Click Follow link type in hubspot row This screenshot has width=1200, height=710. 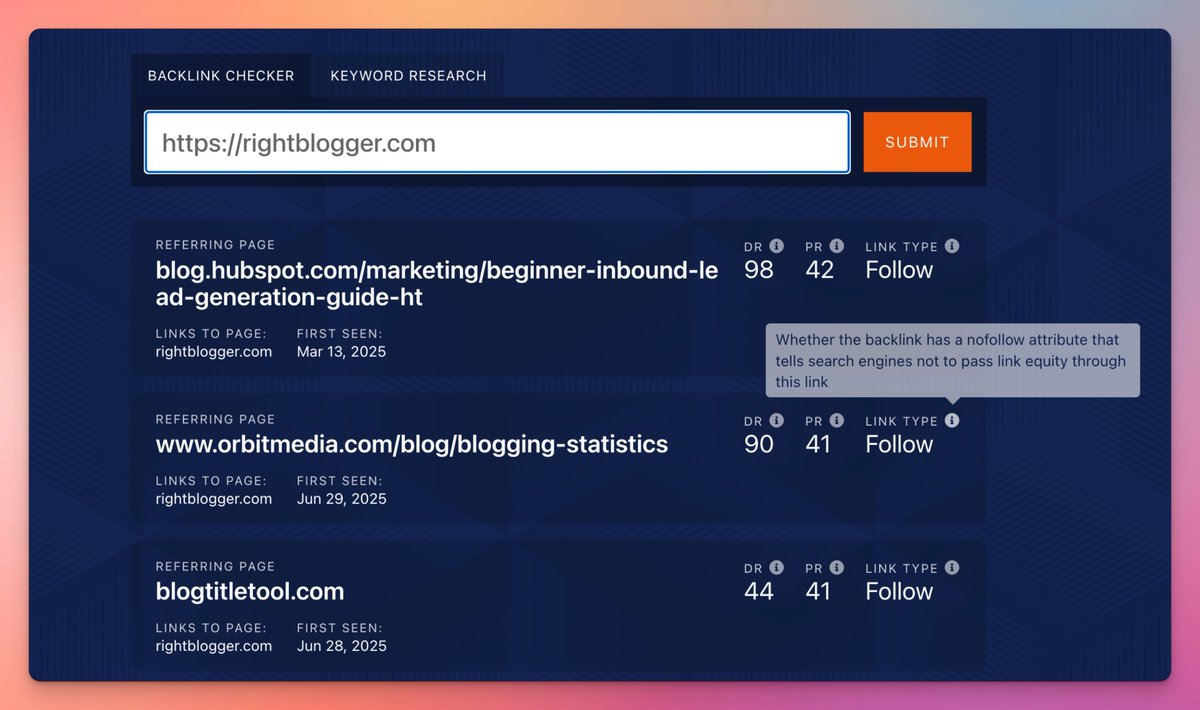(899, 270)
